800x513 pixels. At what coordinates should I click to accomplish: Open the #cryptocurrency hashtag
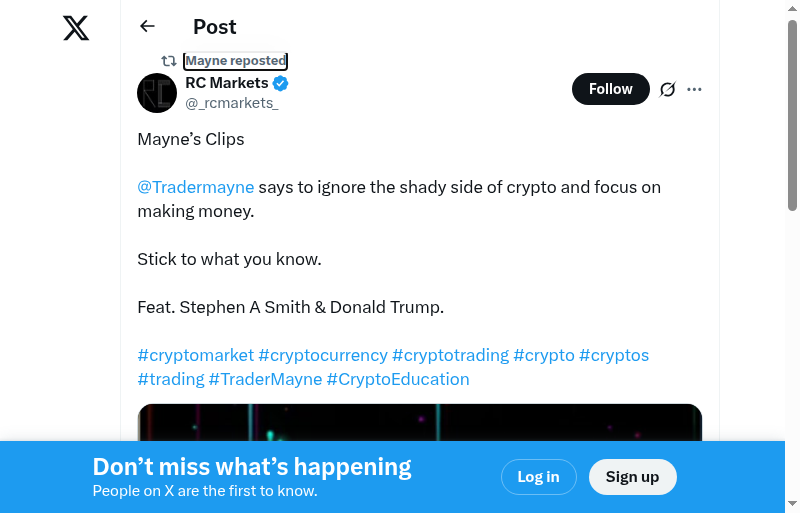[322, 355]
